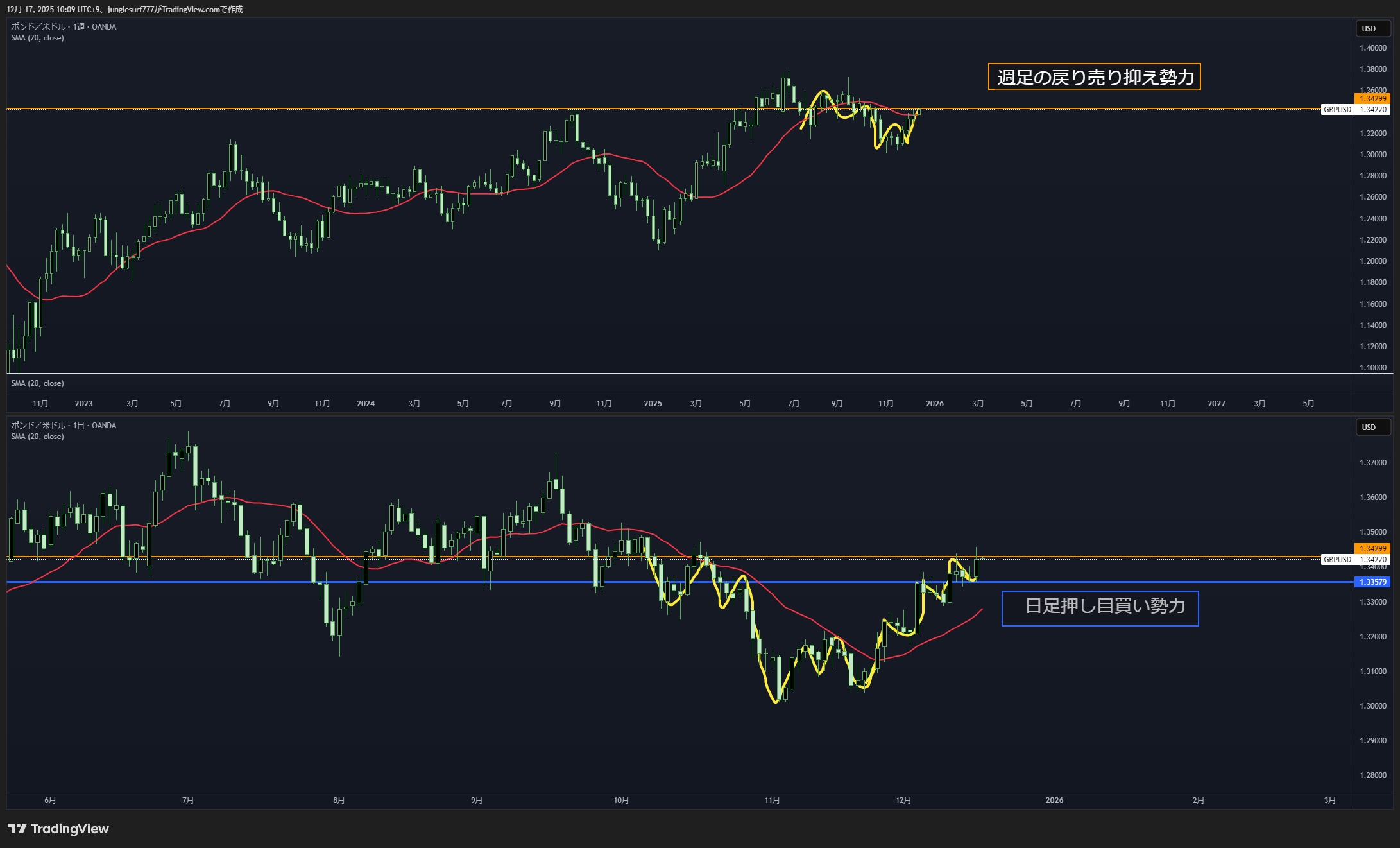Image resolution: width=1400 pixels, height=848 pixels.
Task: Click the blue text box 日足押し目買い勢力
Action: [x=1100, y=607]
